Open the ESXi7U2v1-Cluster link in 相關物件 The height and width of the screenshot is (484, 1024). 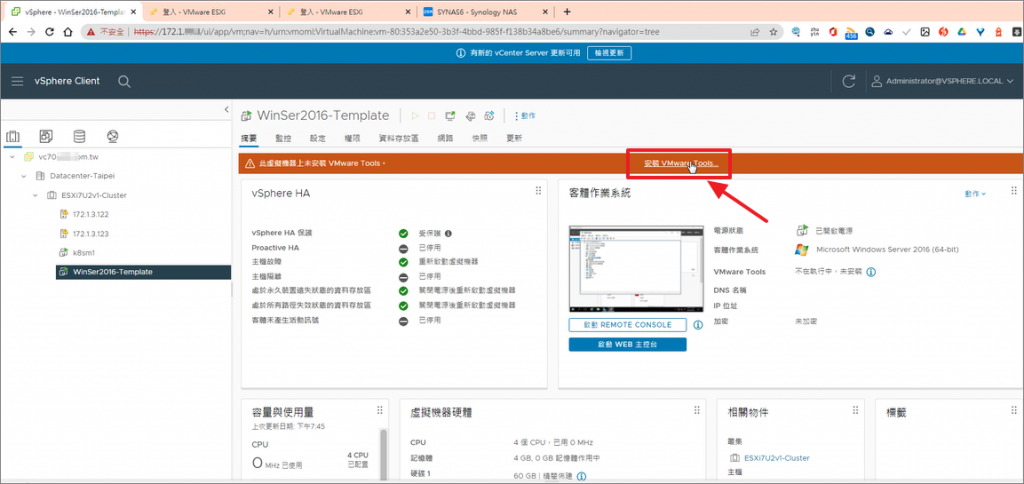pyautogui.click(x=776, y=458)
